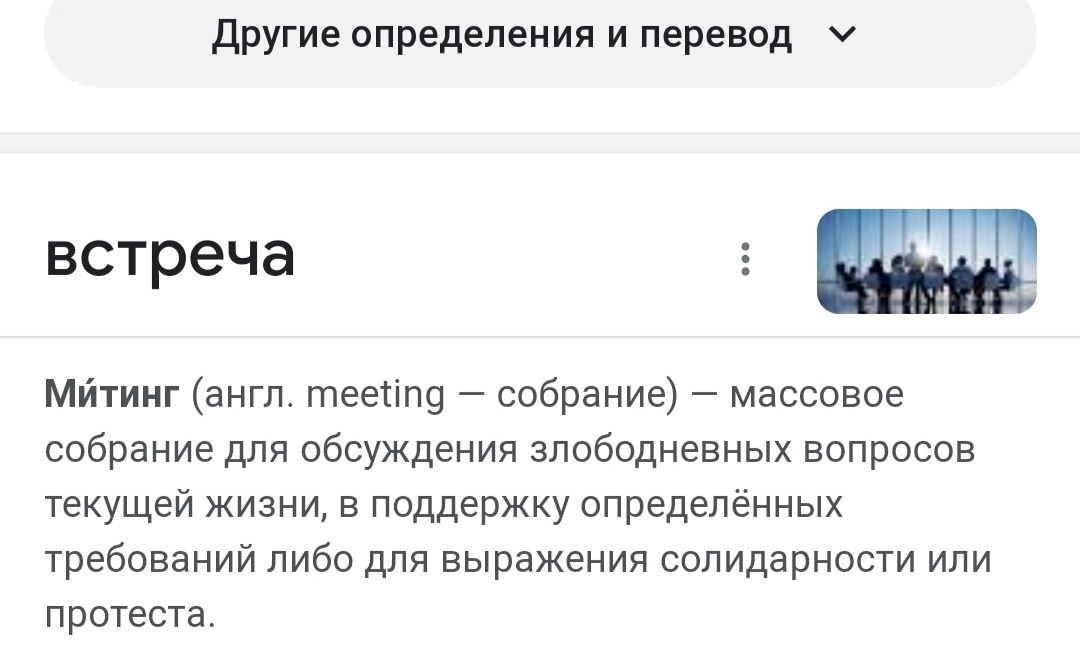Click the word вопросов in the definition
This screenshot has width=1080, height=652.
tap(889, 451)
